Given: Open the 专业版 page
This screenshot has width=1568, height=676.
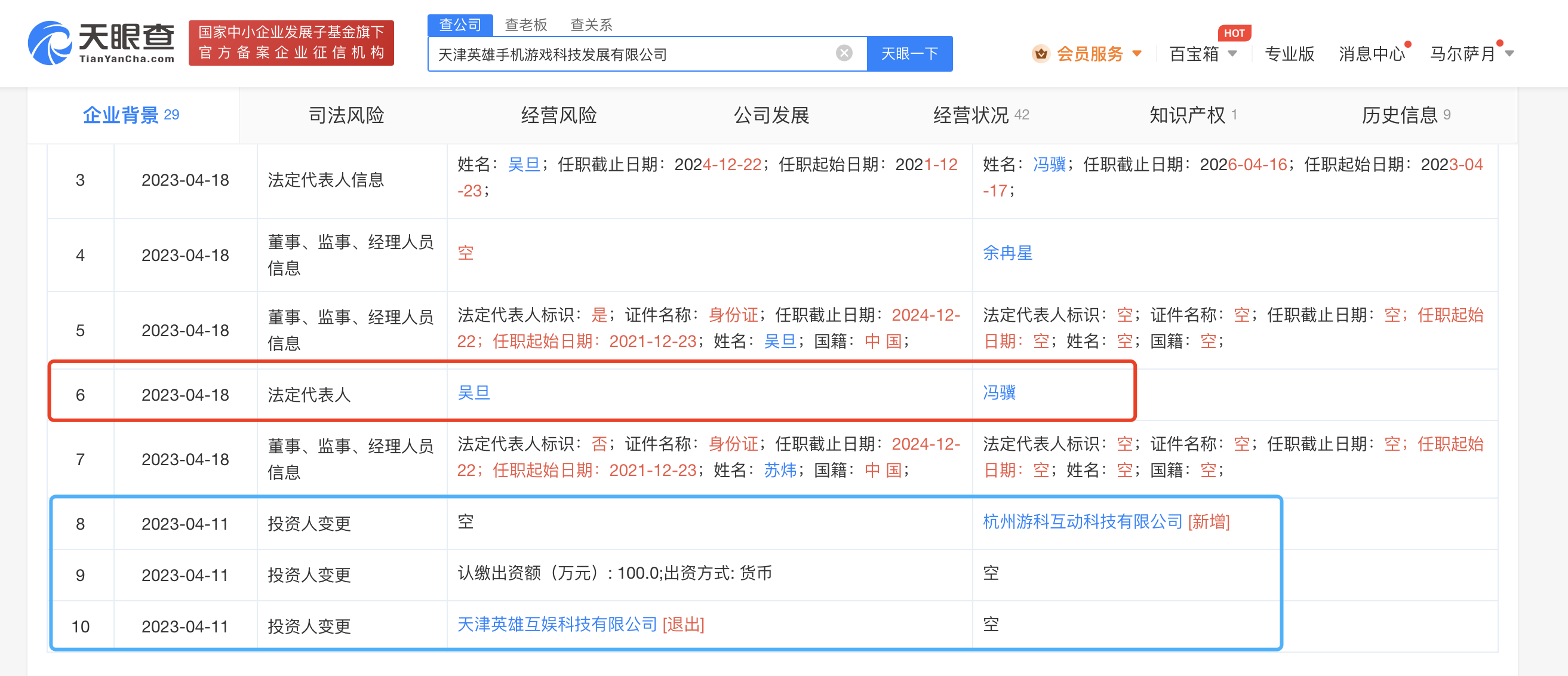Looking at the screenshot, I should (x=1289, y=54).
